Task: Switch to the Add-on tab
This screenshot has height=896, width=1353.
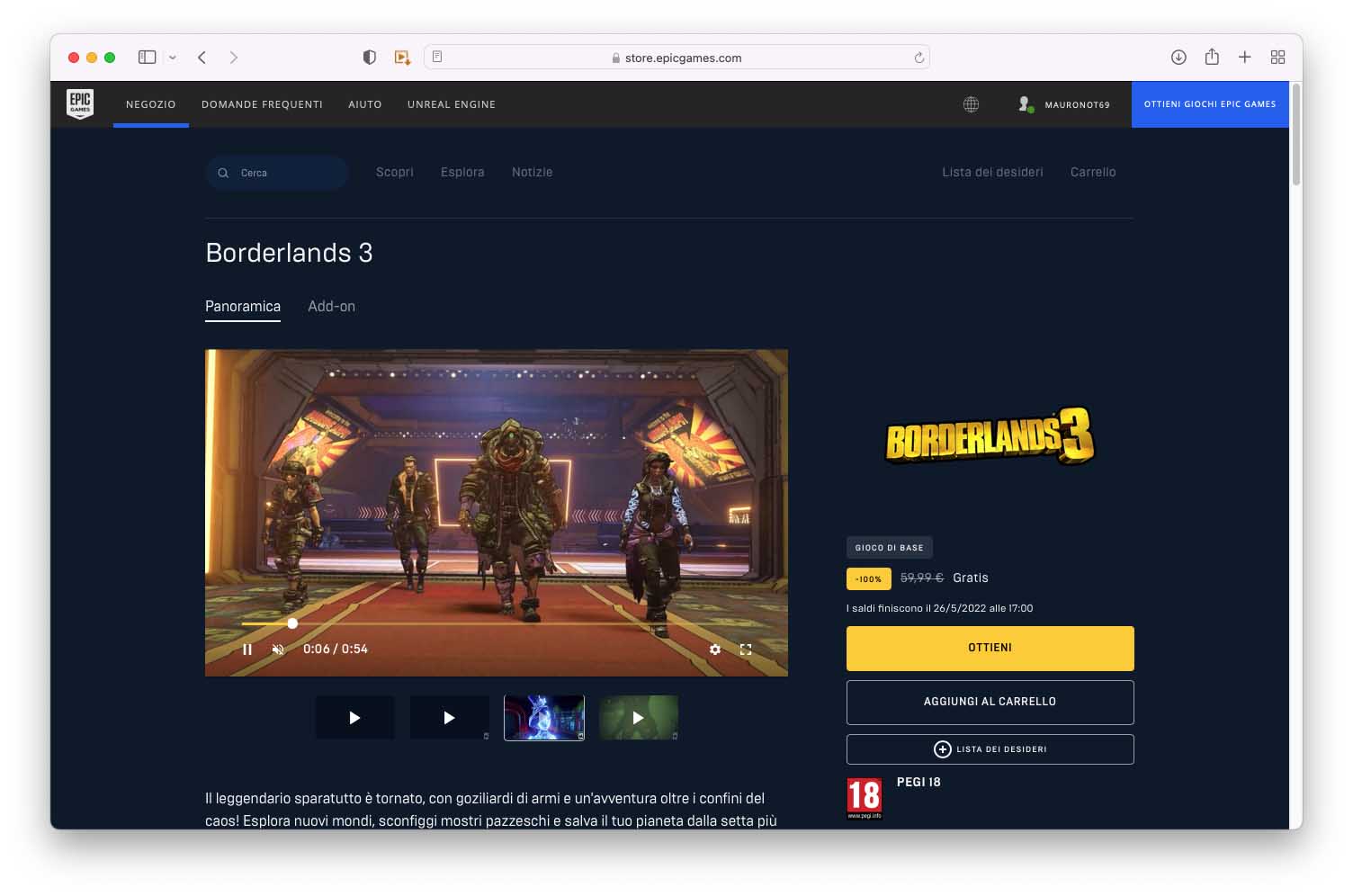Action: (x=332, y=307)
